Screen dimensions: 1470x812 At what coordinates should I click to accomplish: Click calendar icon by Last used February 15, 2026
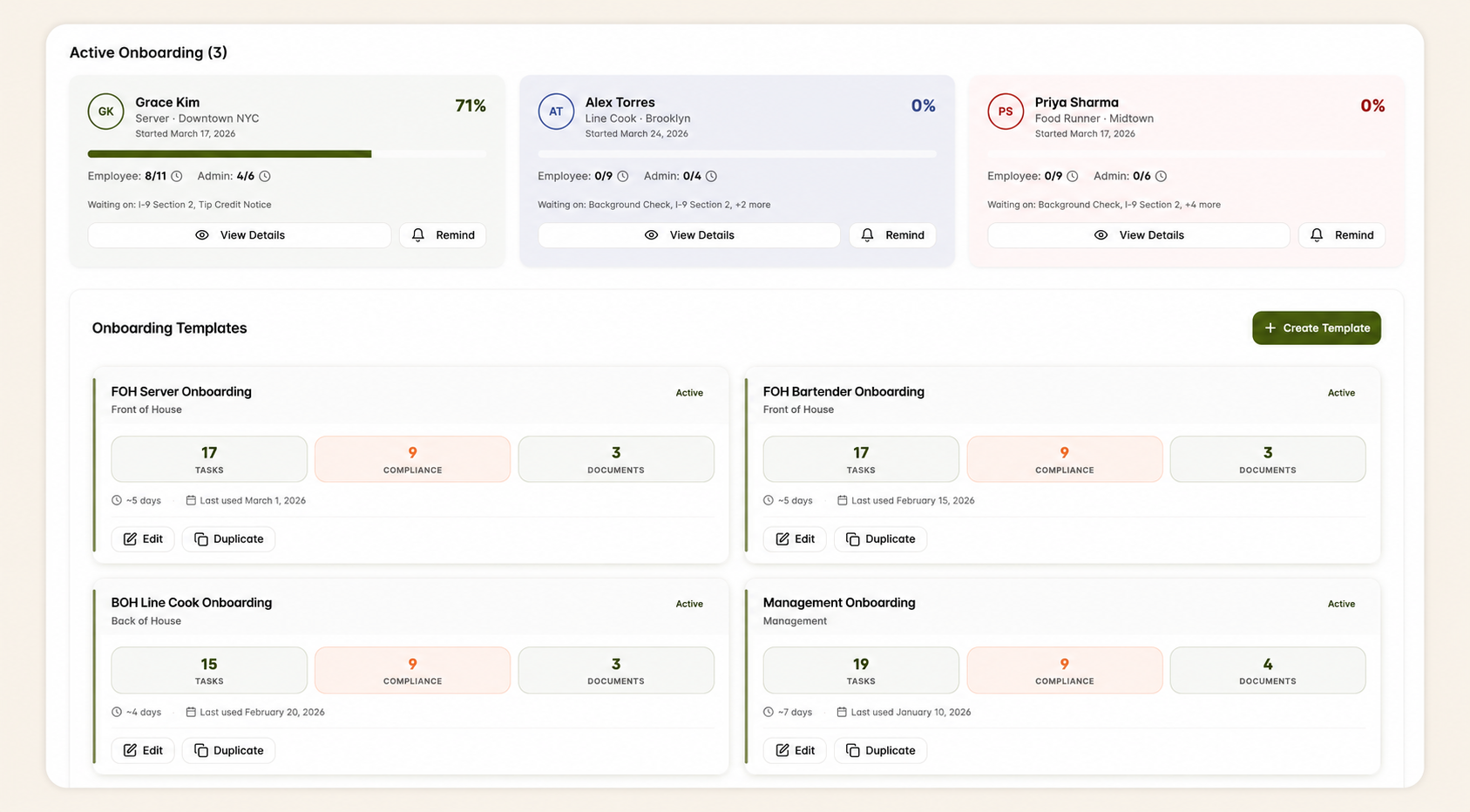[x=843, y=500]
